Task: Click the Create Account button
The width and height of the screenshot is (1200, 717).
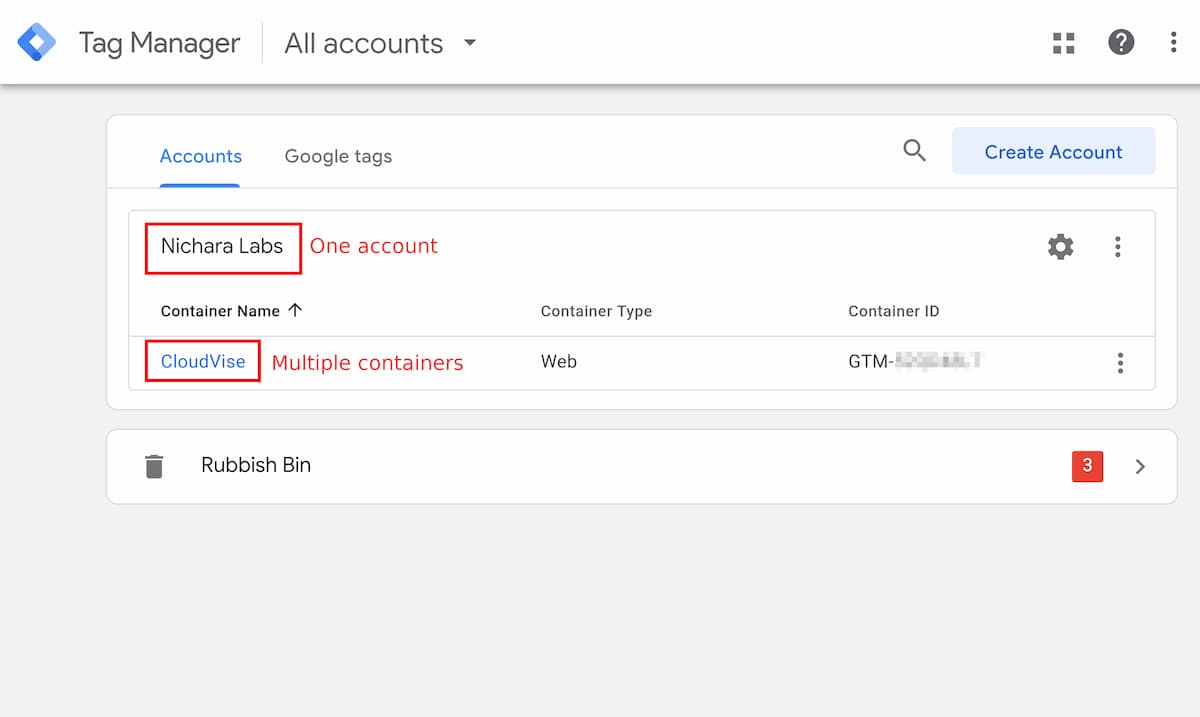Action: coord(1053,152)
